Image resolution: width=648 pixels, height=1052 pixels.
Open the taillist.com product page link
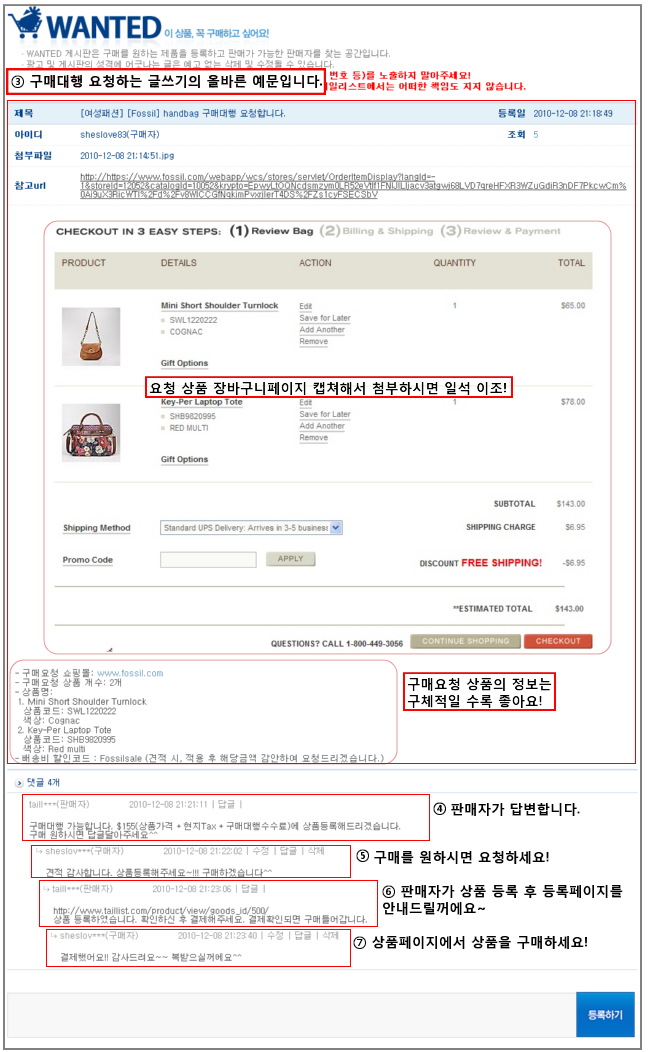(161, 910)
